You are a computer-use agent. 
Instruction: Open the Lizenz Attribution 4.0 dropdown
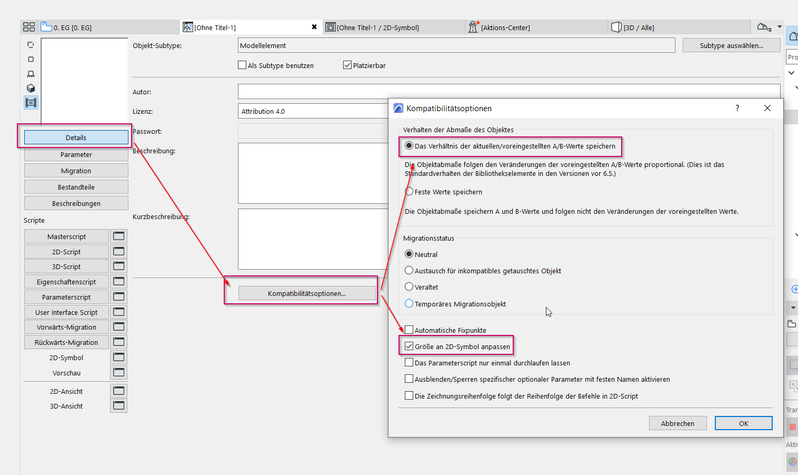[x=313, y=111]
